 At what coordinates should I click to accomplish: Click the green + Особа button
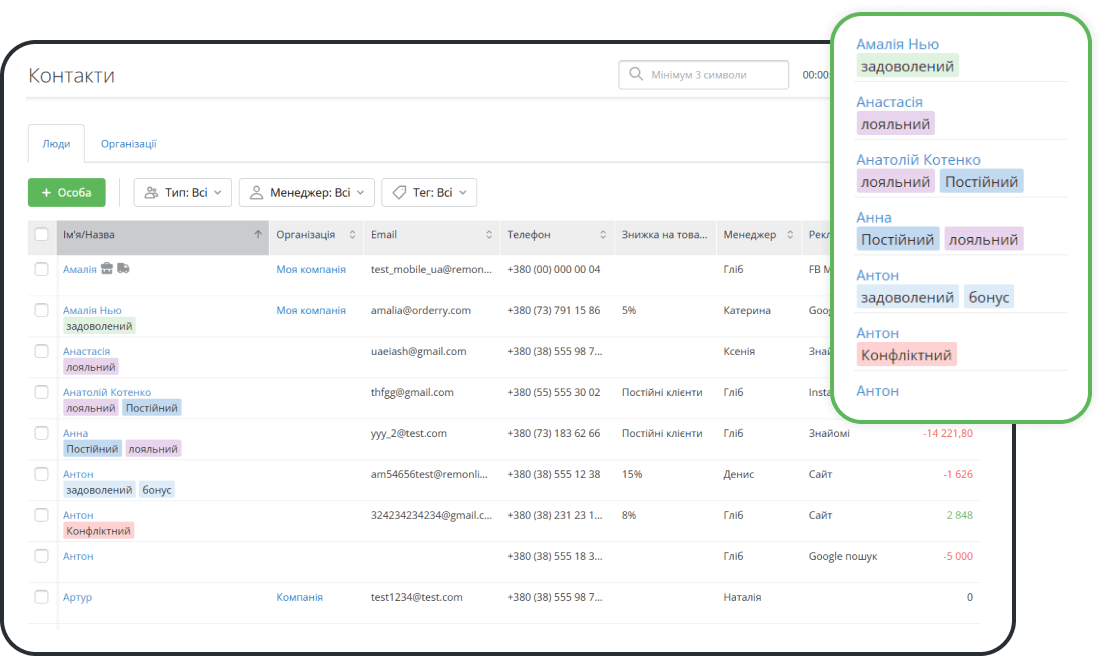67,193
